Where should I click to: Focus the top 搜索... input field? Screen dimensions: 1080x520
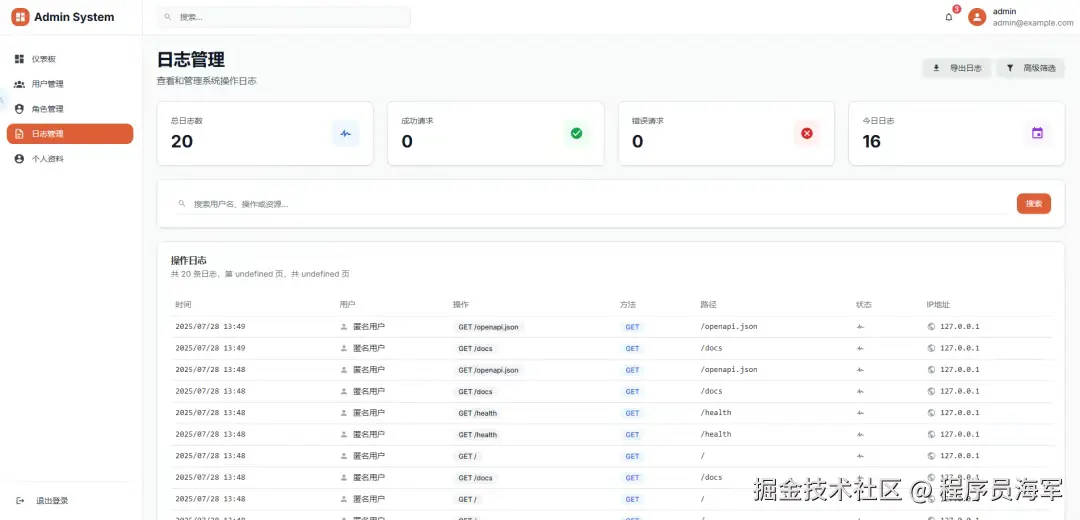(284, 17)
